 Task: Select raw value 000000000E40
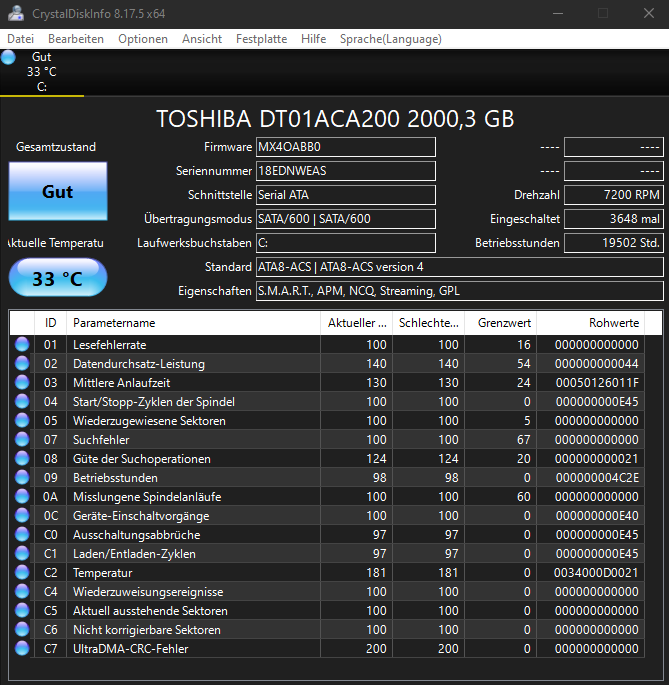click(x=597, y=516)
